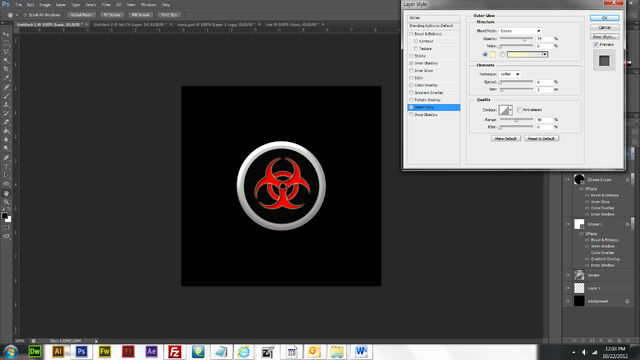Select the Zoom tool in the toolbox
The height and width of the screenshot is (360, 640).
(6, 202)
